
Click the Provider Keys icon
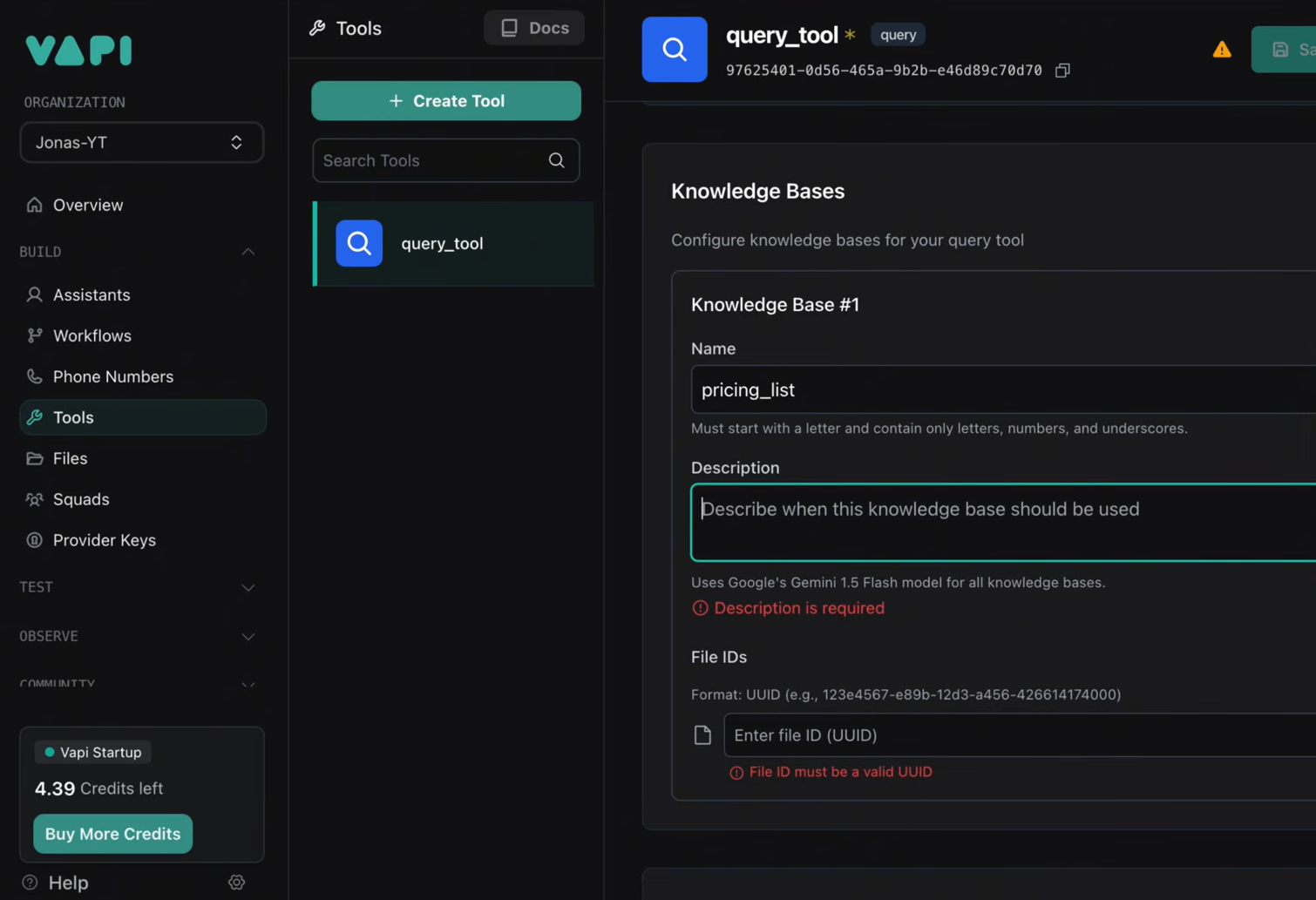34,540
